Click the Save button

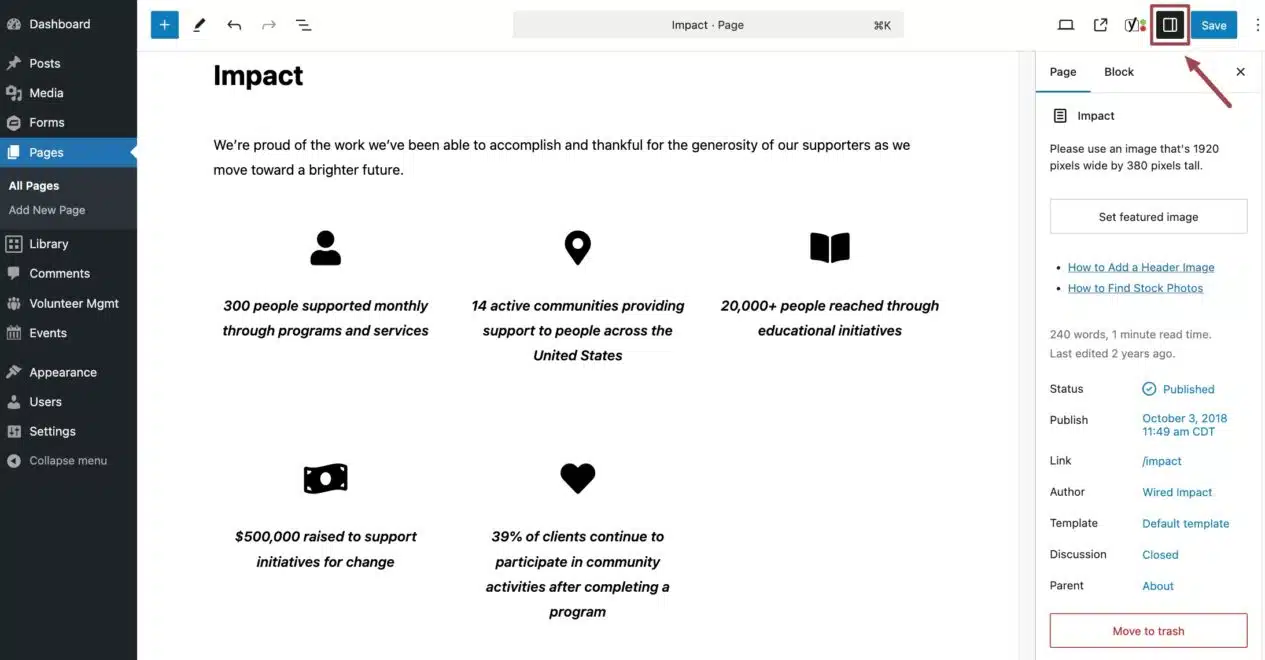1213,25
